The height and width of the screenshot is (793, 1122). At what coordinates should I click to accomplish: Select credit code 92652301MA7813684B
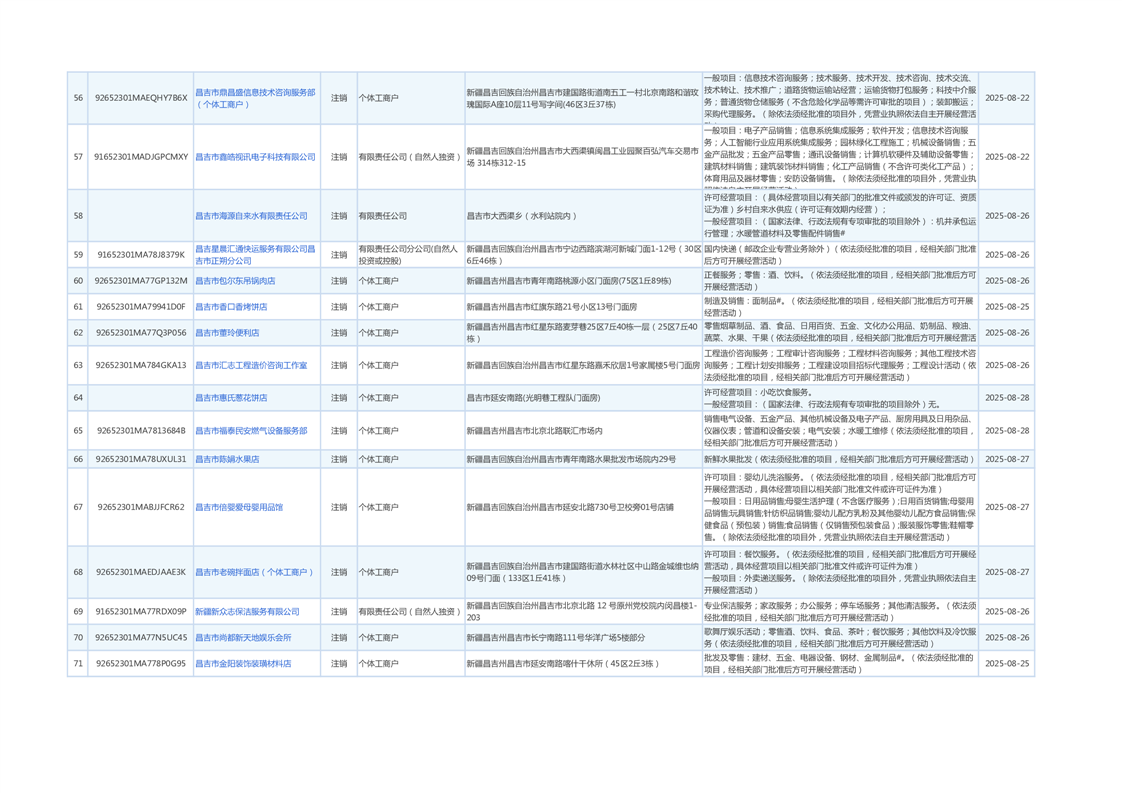141,431
